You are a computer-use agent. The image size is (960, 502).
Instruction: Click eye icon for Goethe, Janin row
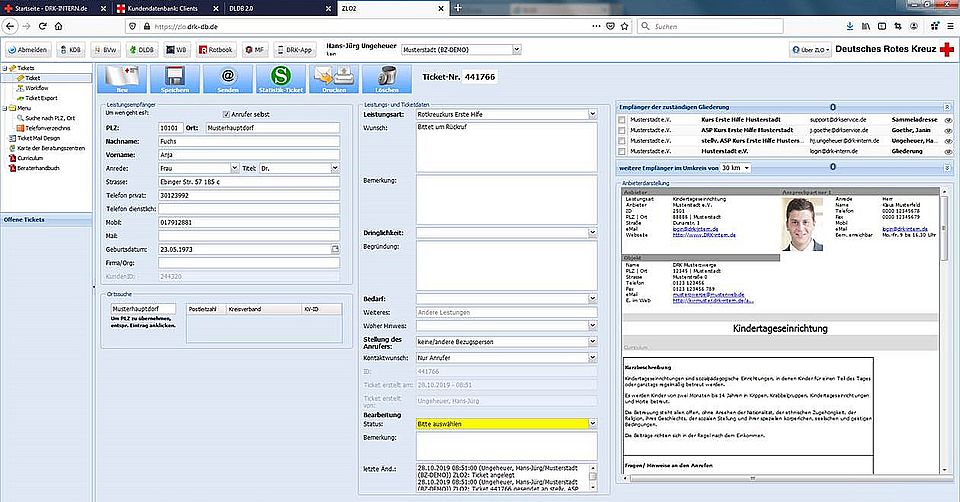click(x=947, y=131)
